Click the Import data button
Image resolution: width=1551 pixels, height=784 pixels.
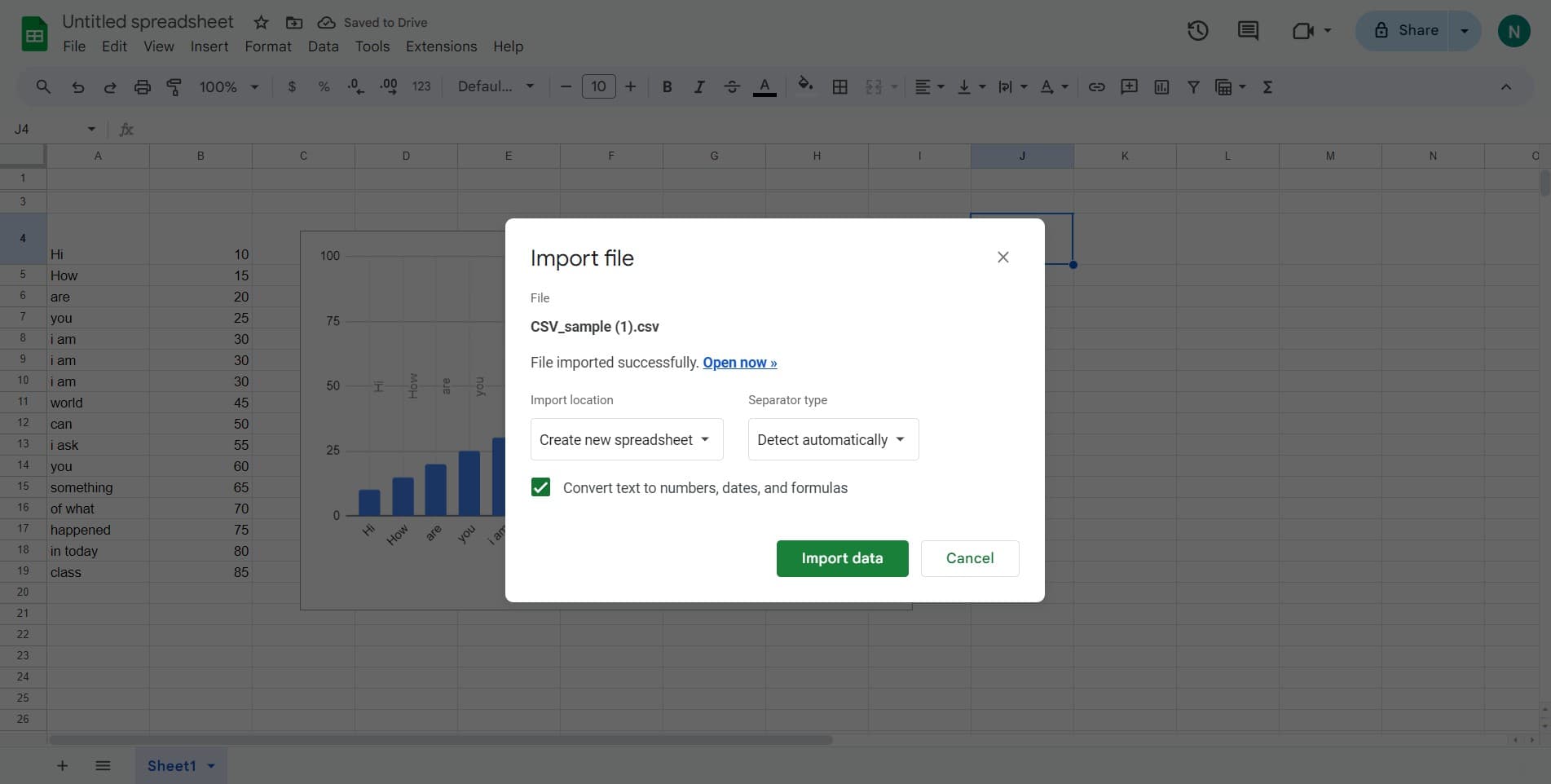click(842, 558)
